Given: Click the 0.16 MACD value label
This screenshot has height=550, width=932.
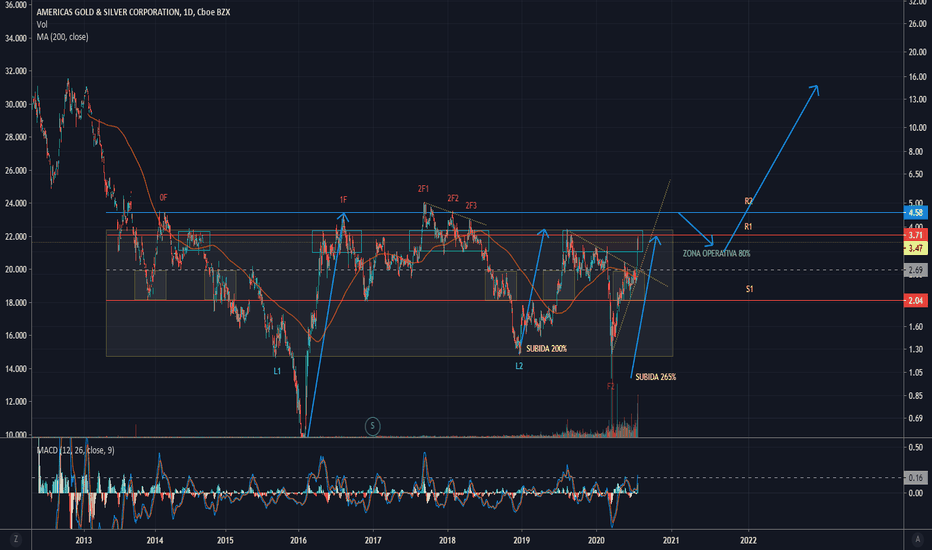Looking at the screenshot, I should tap(915, 477).
